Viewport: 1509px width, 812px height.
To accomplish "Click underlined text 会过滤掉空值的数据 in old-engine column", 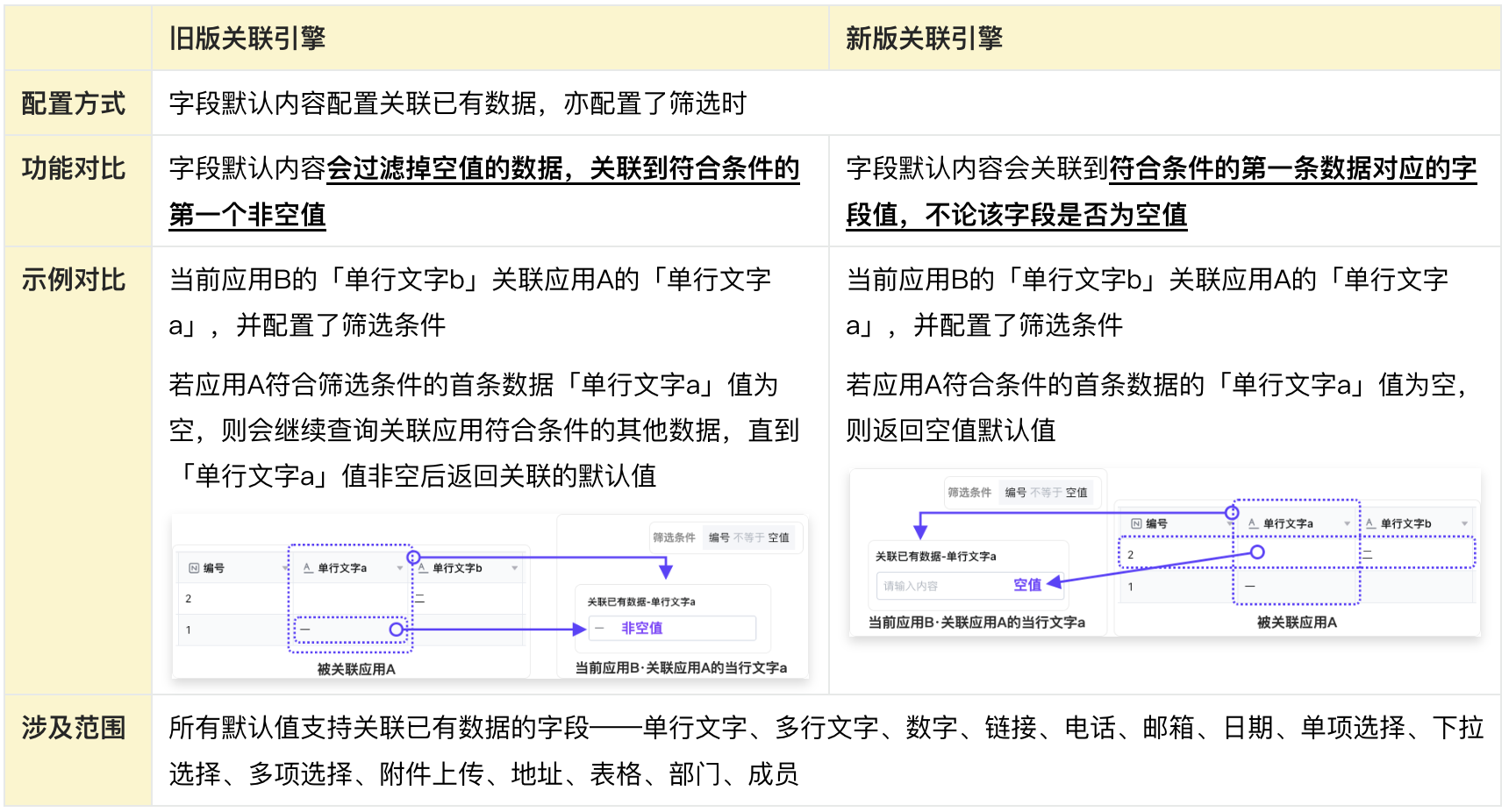I will tap(445, 168).
